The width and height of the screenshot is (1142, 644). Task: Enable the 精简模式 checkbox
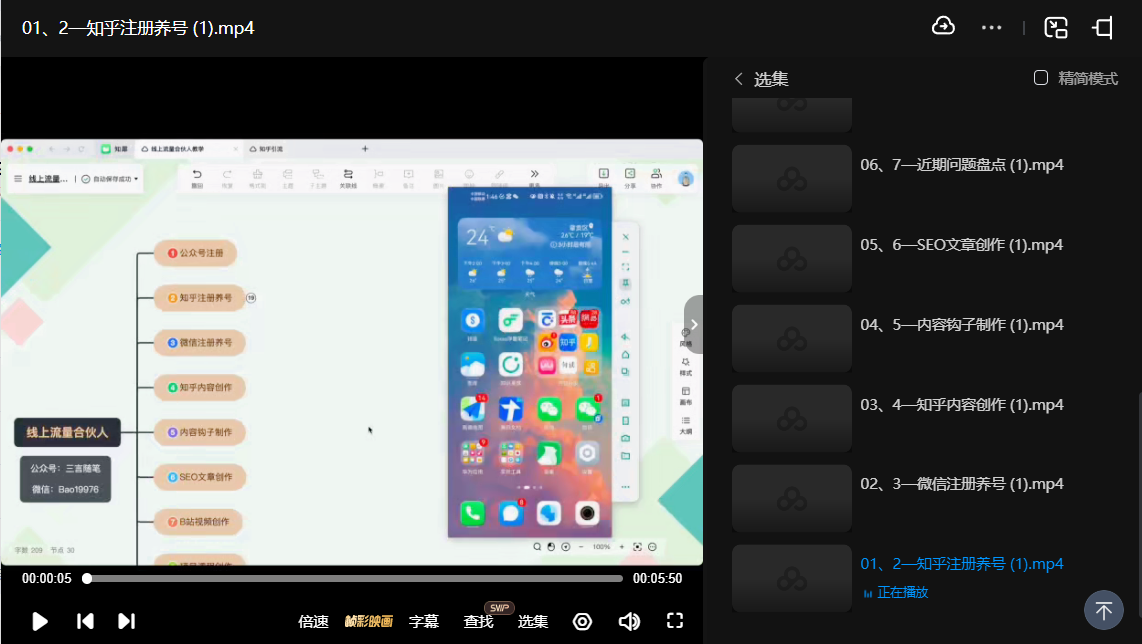[x=1041, y=78]
